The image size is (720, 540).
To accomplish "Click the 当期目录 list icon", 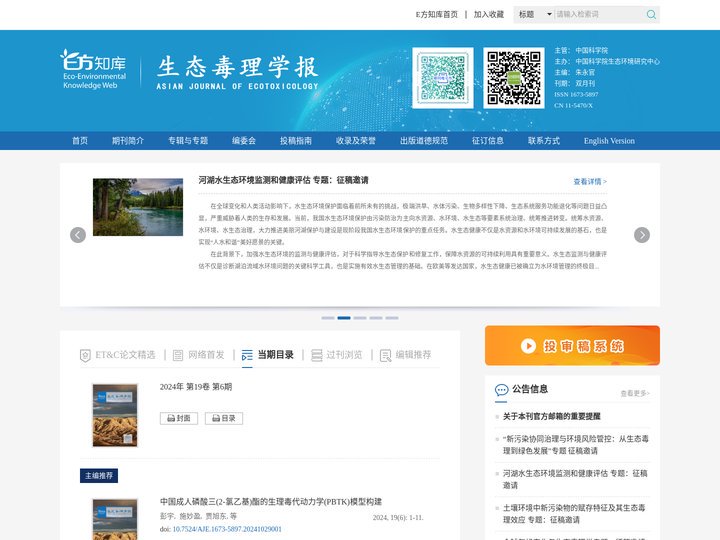I will (247, 355).
